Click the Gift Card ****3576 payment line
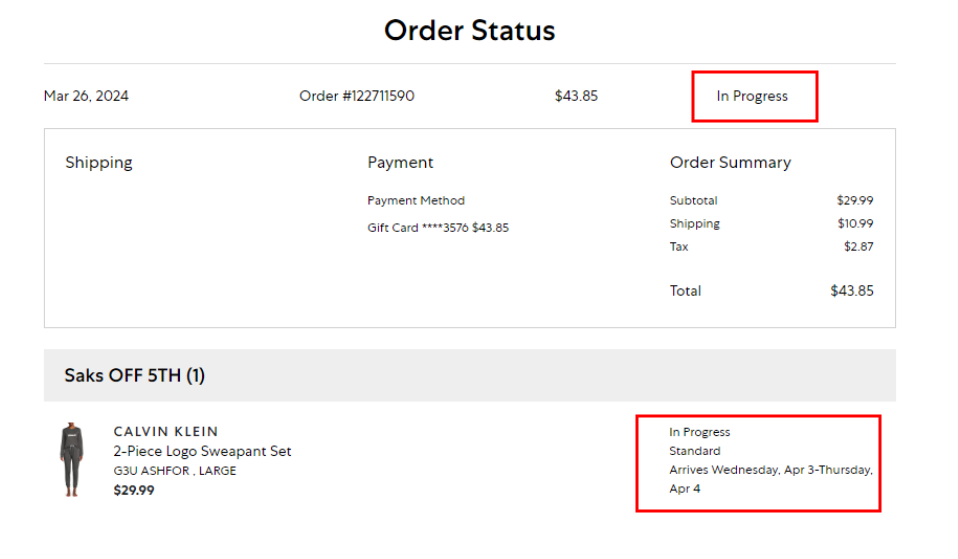958x559 pixels. coord(437,228)
